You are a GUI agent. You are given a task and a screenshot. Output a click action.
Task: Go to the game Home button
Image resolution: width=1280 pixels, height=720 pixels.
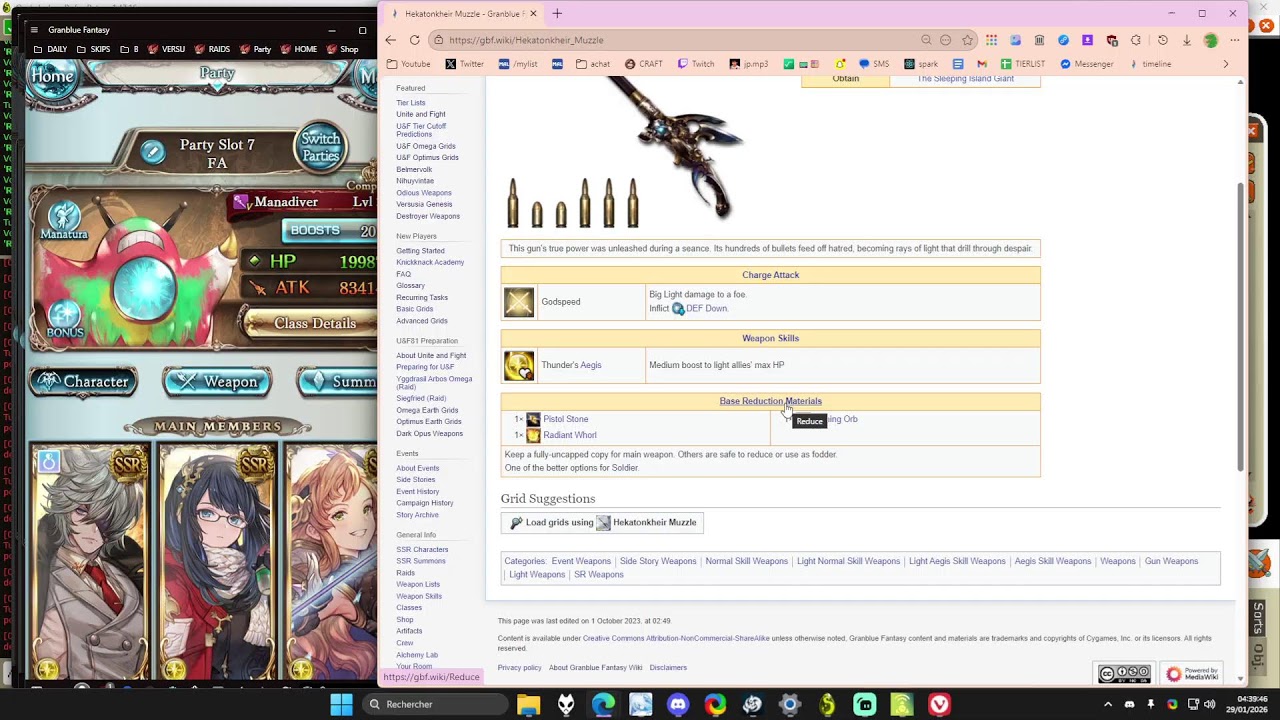[52, 77]
